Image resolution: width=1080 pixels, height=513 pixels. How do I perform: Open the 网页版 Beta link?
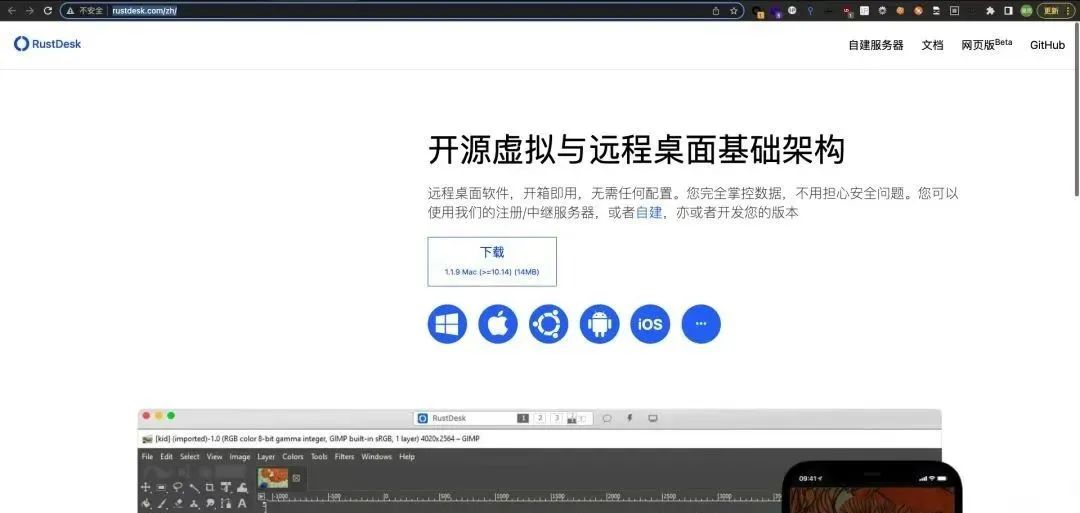(986, 44)
